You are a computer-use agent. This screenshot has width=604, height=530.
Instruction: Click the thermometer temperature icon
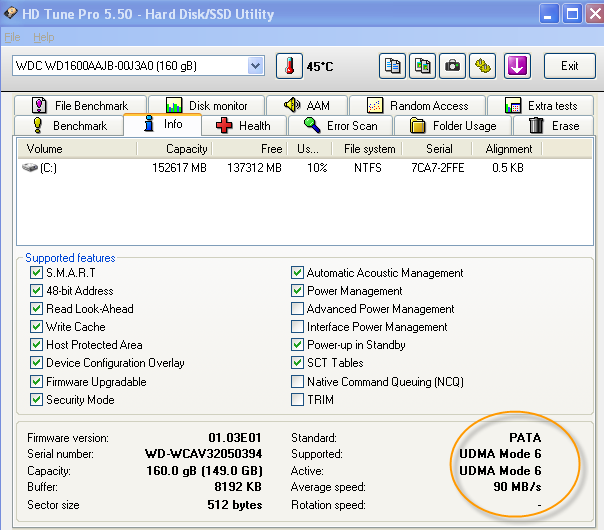coord(289,66)
